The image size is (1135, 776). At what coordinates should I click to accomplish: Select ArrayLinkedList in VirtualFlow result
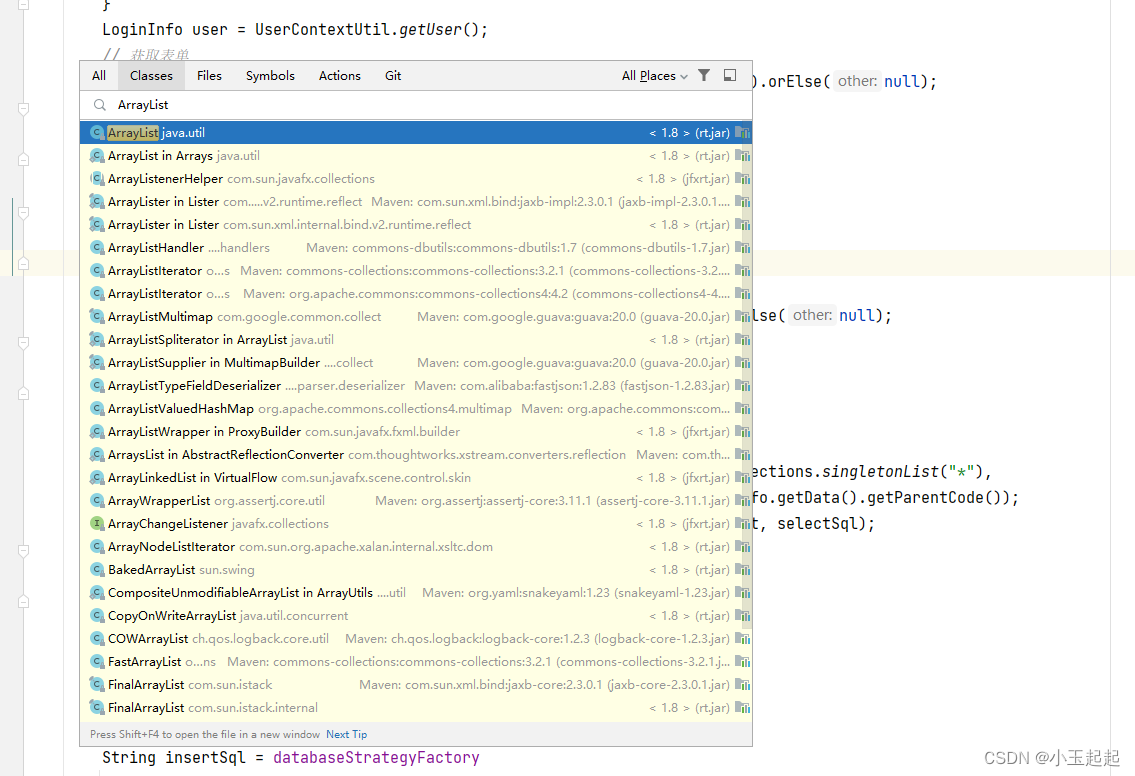coord(416,478)
